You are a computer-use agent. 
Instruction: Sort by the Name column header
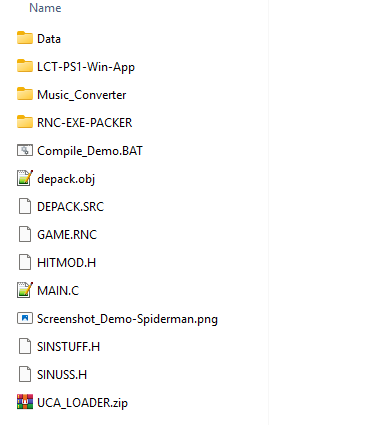coord(45,8)
